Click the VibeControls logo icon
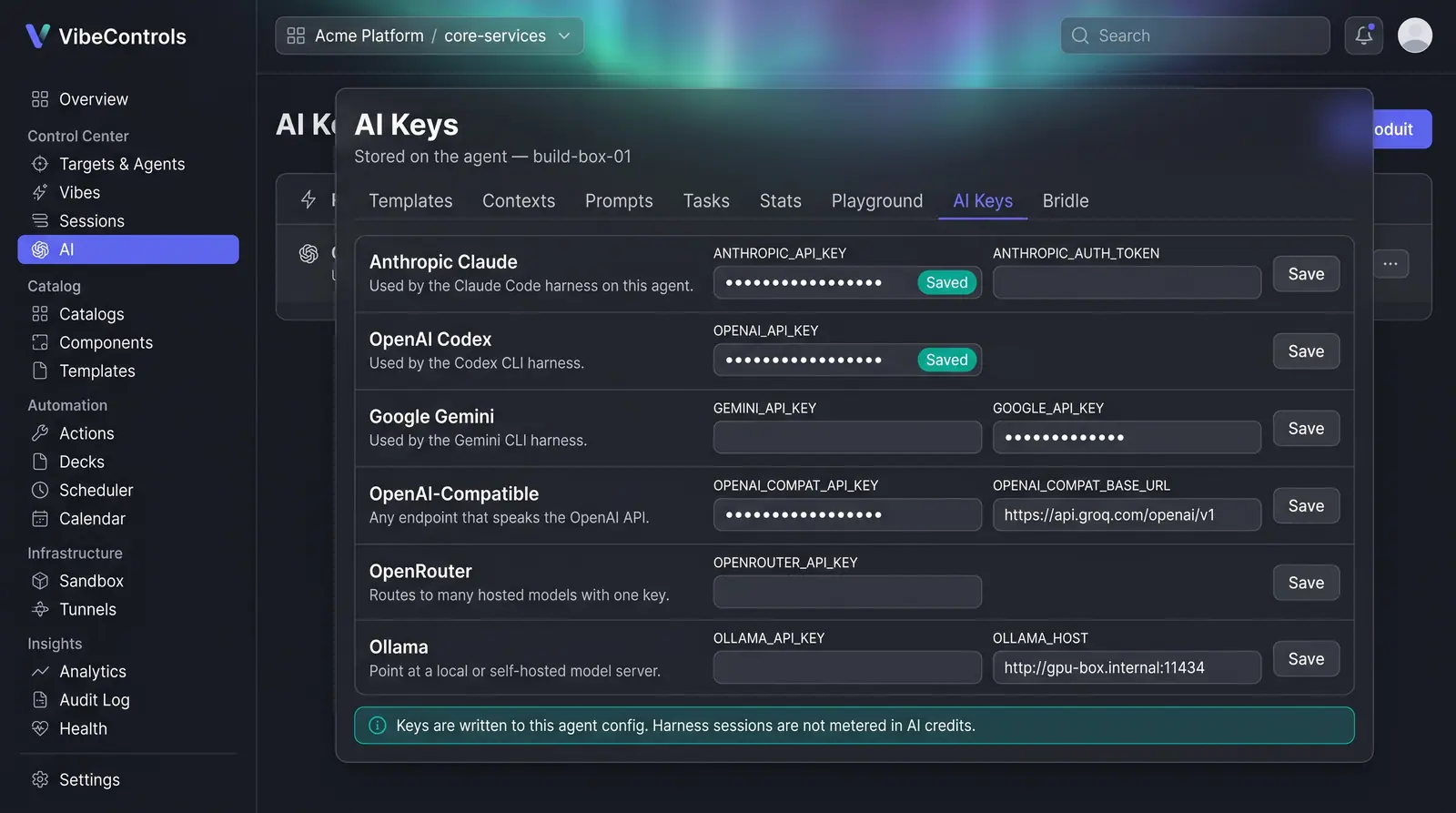The width and height of the screenshot is (1456, 813). click(x=37, y=36)
